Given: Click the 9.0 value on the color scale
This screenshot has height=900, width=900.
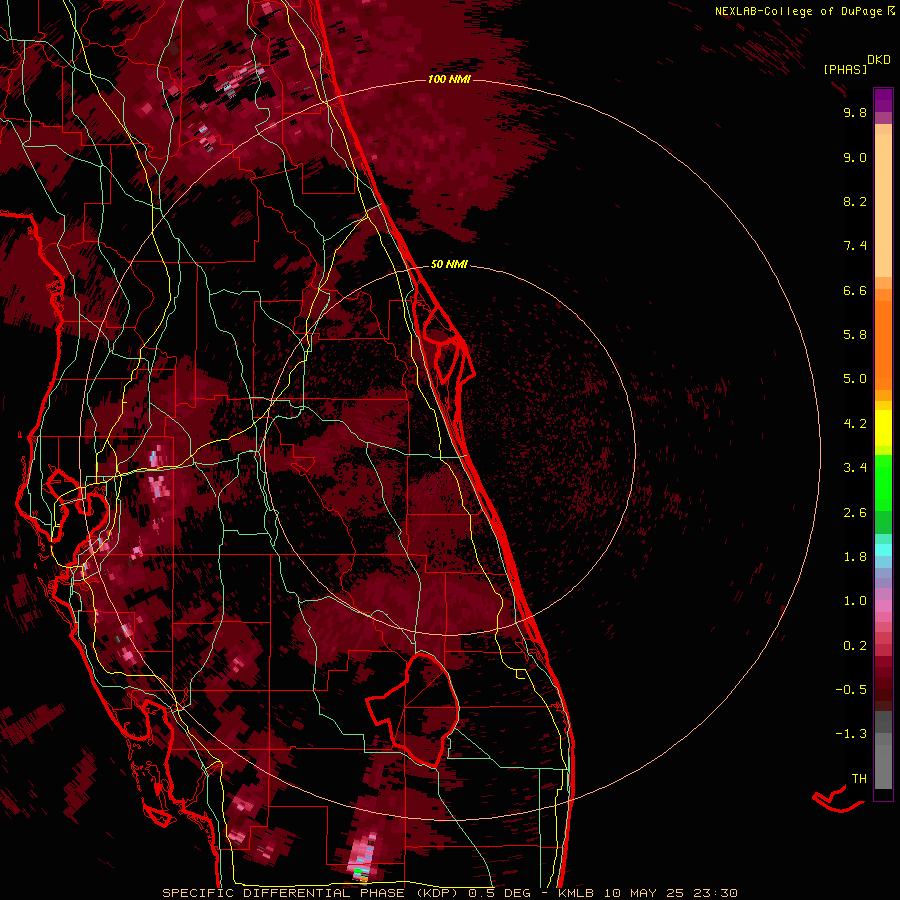Looking at the screenshot, I should (855, 158).
